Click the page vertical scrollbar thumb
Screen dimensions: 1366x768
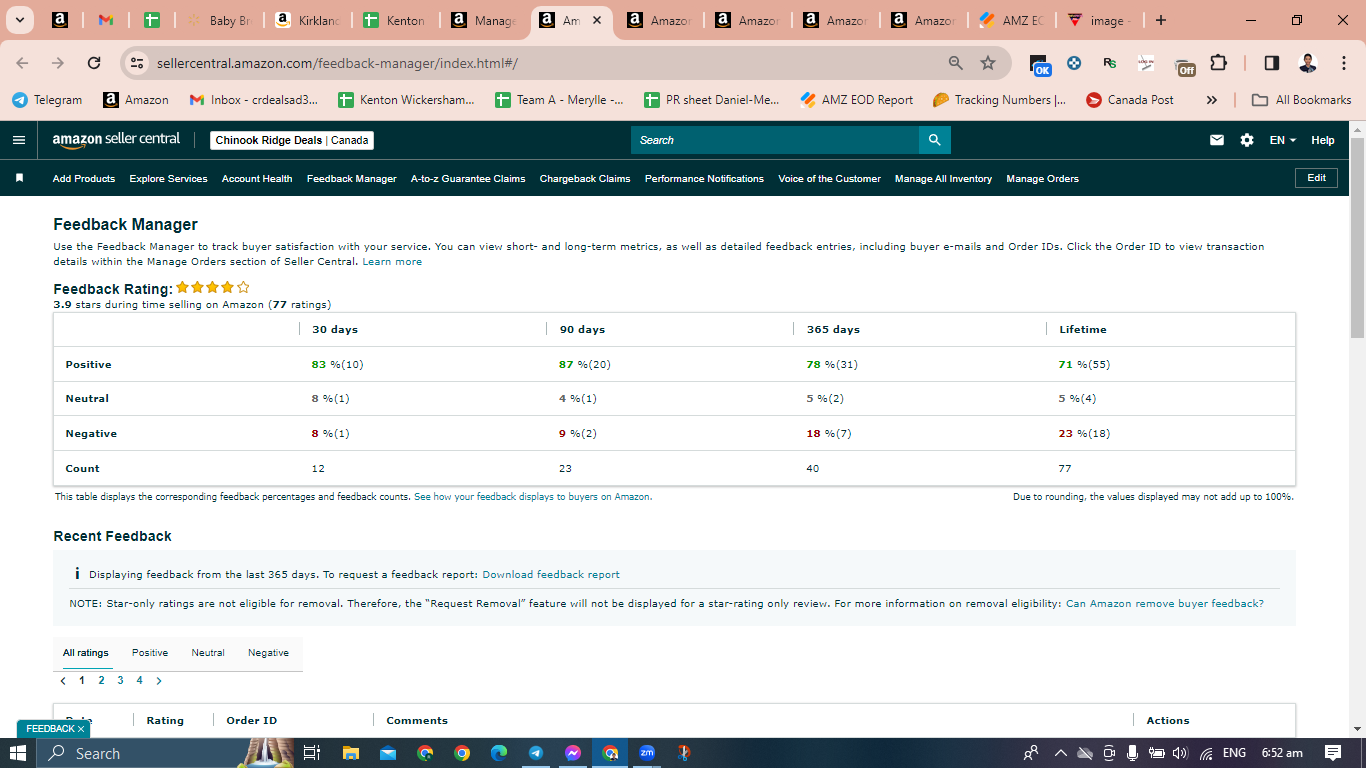(x=1357, y=237)
